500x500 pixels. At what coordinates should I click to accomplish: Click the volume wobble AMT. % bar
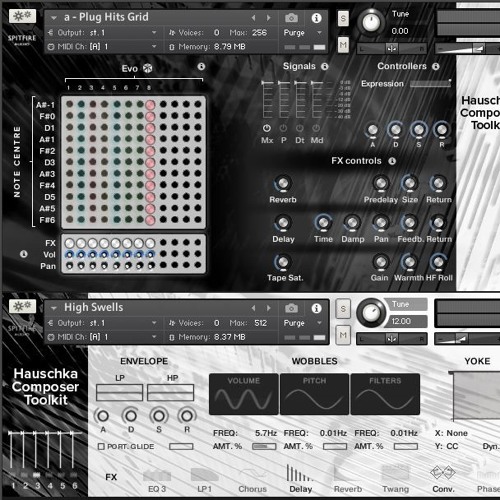264,446
